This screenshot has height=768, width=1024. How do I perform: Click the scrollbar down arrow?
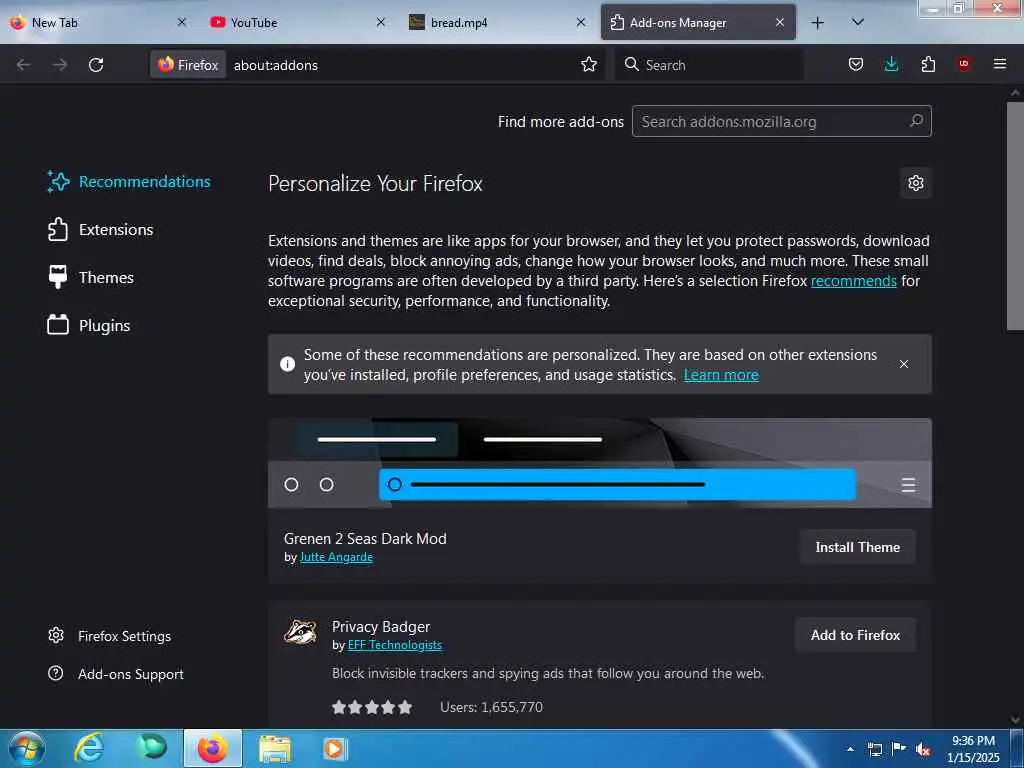point(1015,720)
